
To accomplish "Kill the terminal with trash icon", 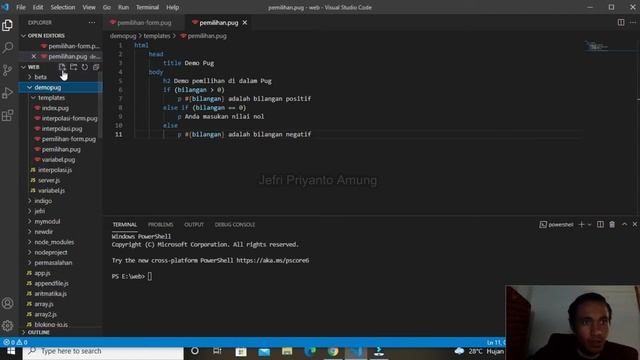I will (x=612, y=224).
